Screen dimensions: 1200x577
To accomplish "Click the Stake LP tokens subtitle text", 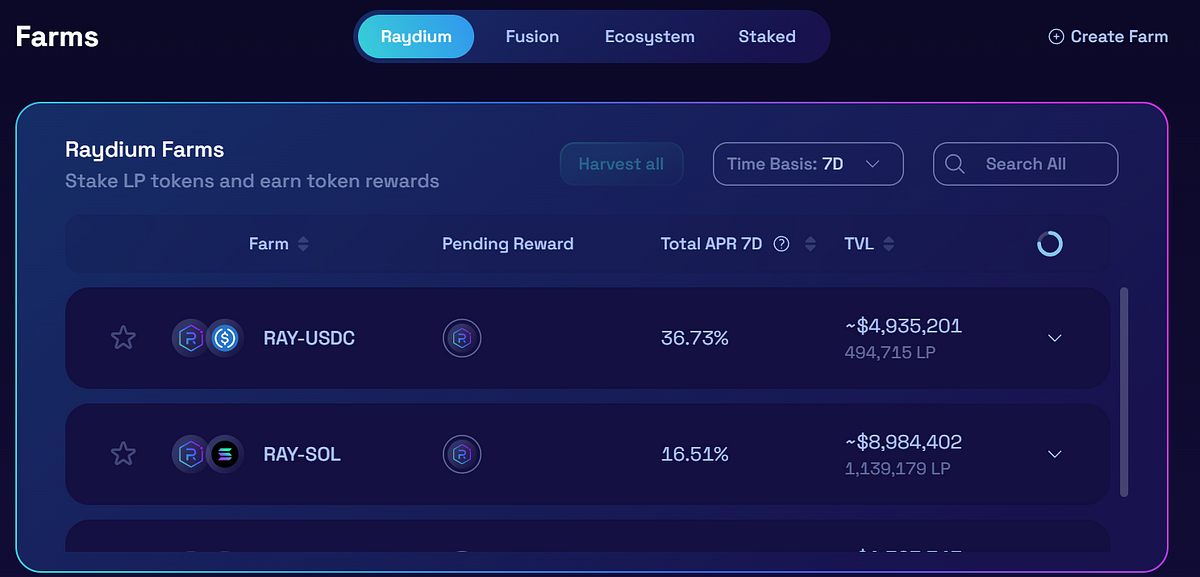I will point(252,182).
